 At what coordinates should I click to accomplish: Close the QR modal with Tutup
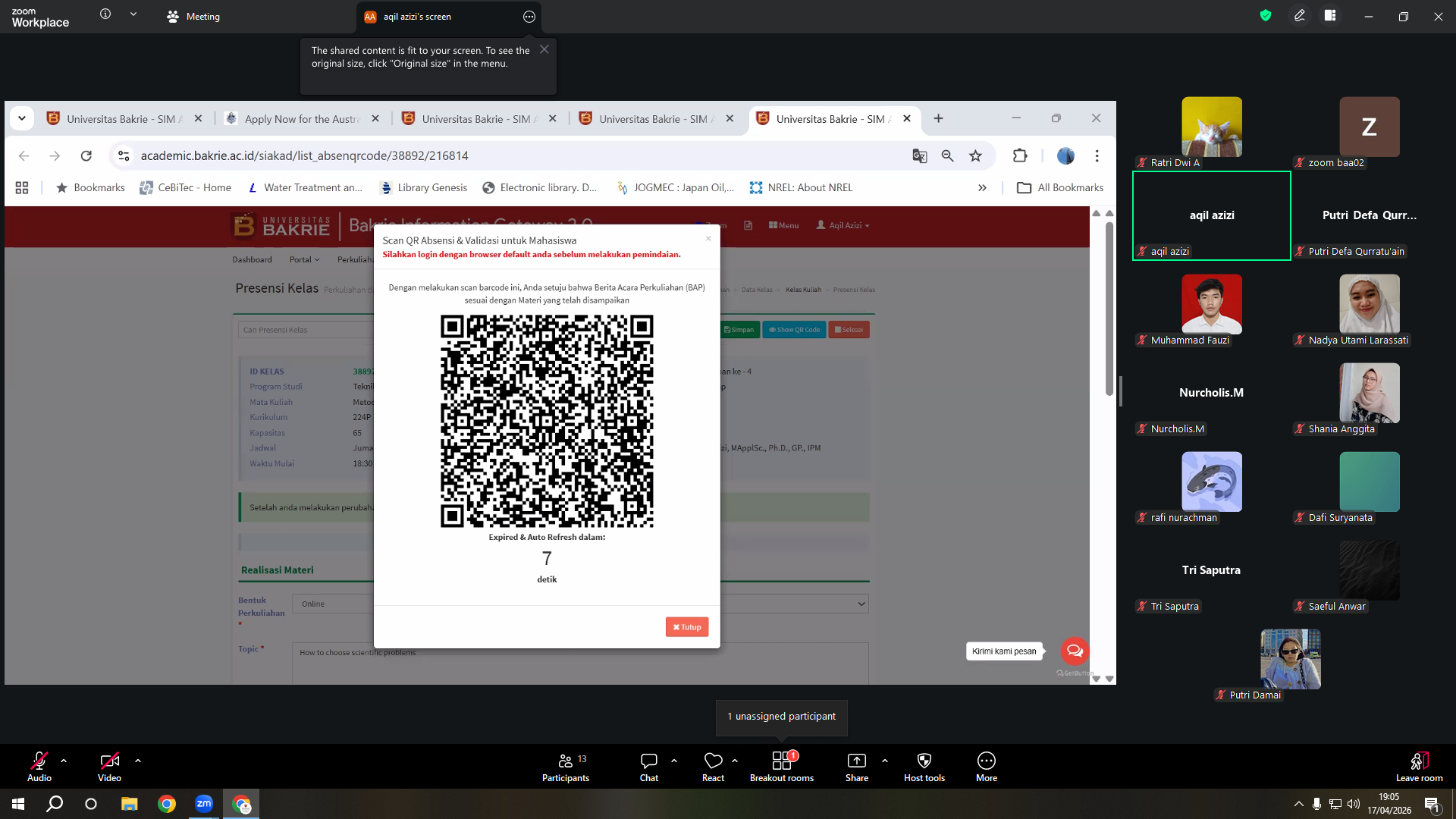[687, 627]
